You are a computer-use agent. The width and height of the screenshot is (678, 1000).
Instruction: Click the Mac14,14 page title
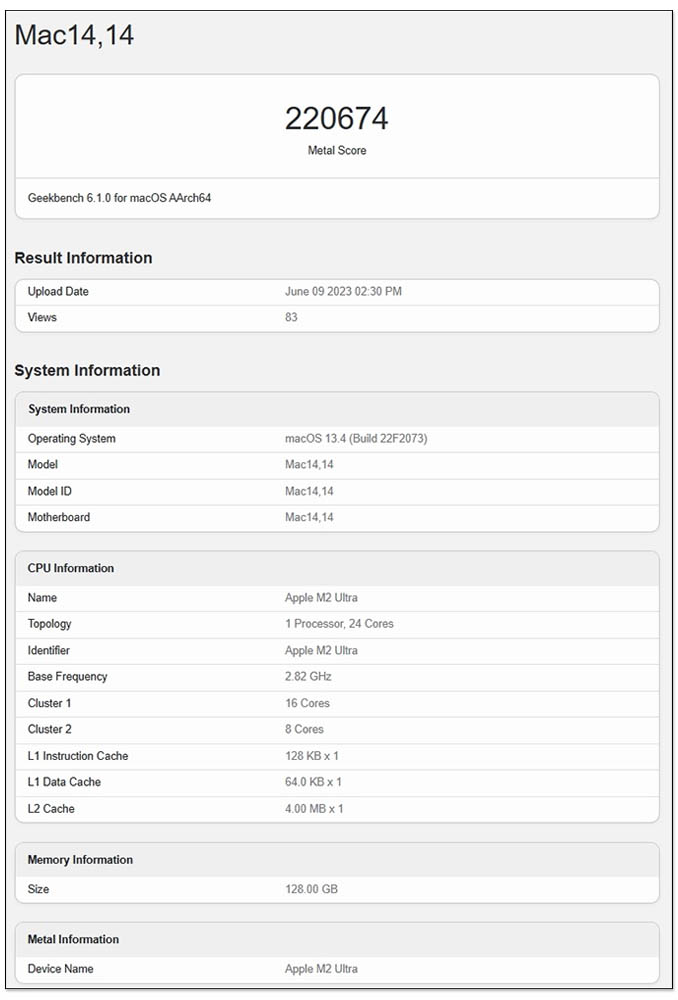coord(74,35)
